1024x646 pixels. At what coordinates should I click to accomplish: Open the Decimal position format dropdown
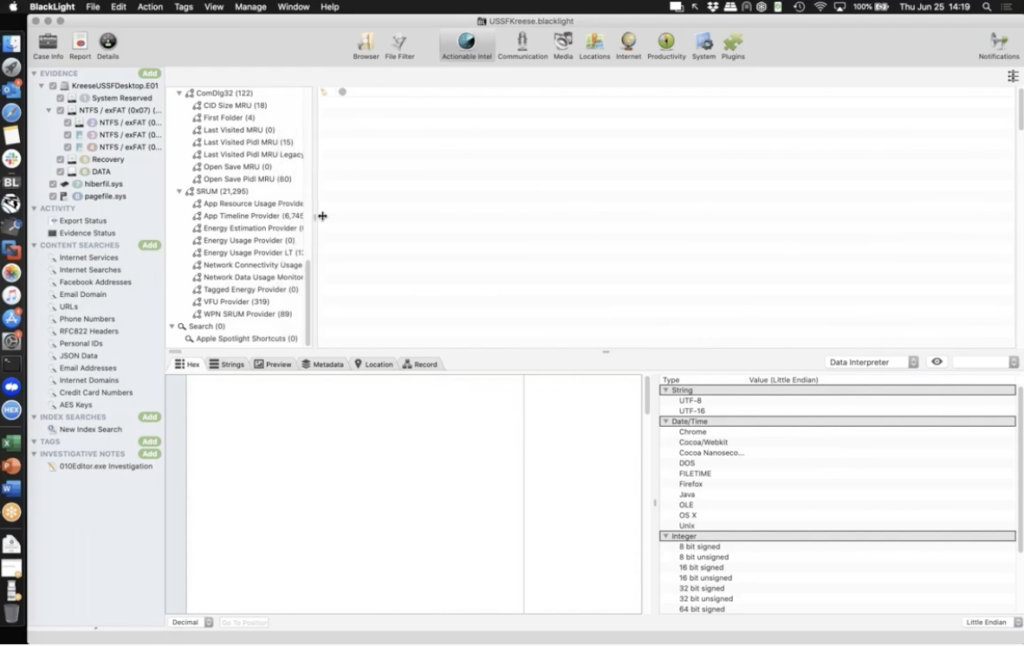tap(191, 622)
